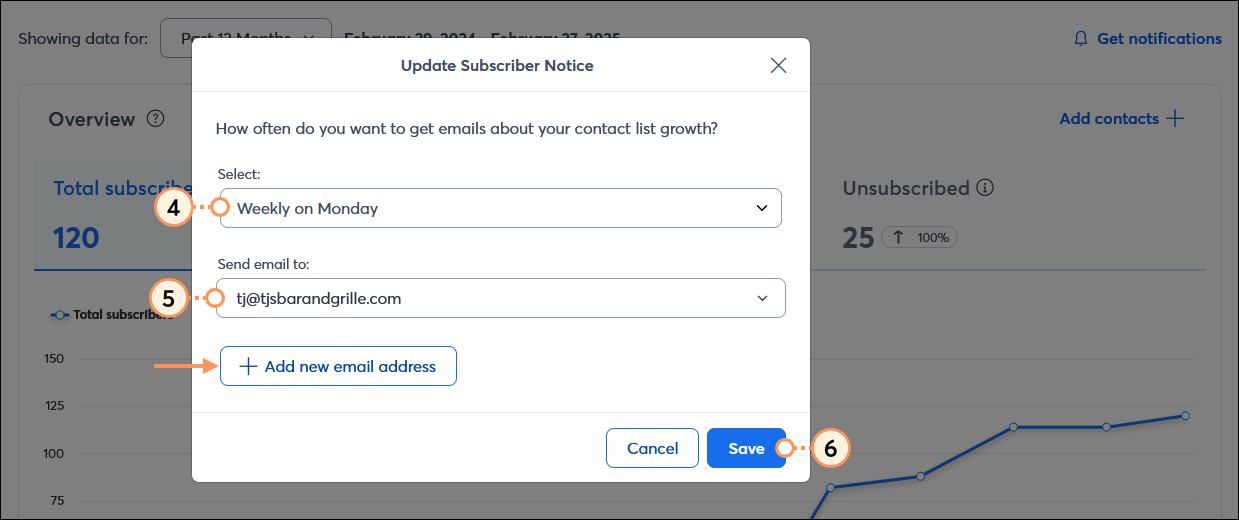
Task: Click the Cancel button
Action: (x=652, y=448)
